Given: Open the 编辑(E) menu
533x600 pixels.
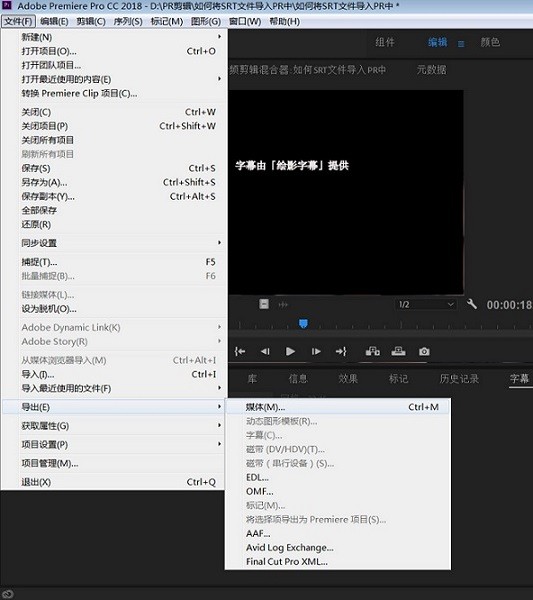Looking at the screenshot, I should [54, 21].
